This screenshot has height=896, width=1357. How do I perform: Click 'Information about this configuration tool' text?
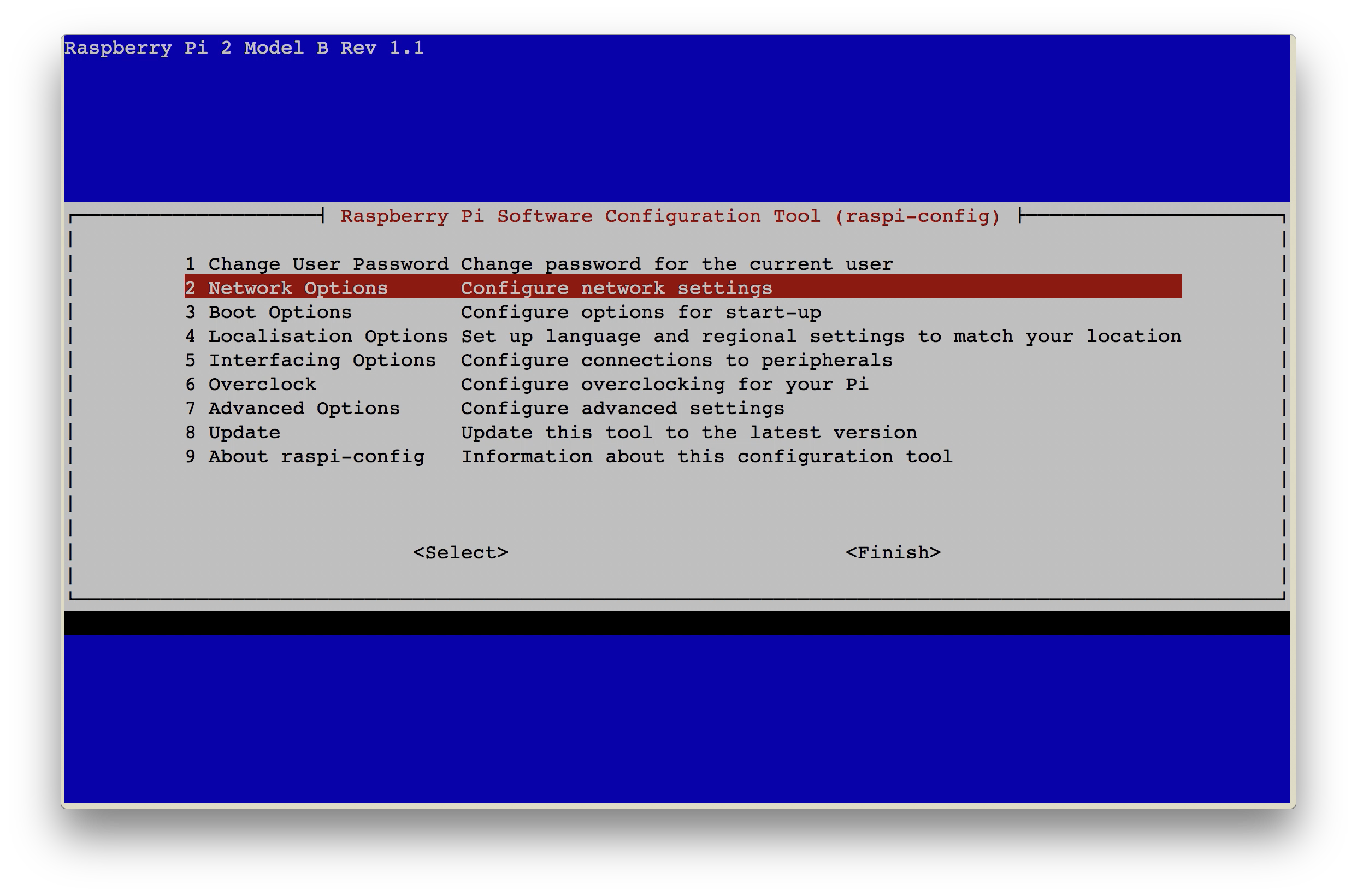click(x=707, y=457)
